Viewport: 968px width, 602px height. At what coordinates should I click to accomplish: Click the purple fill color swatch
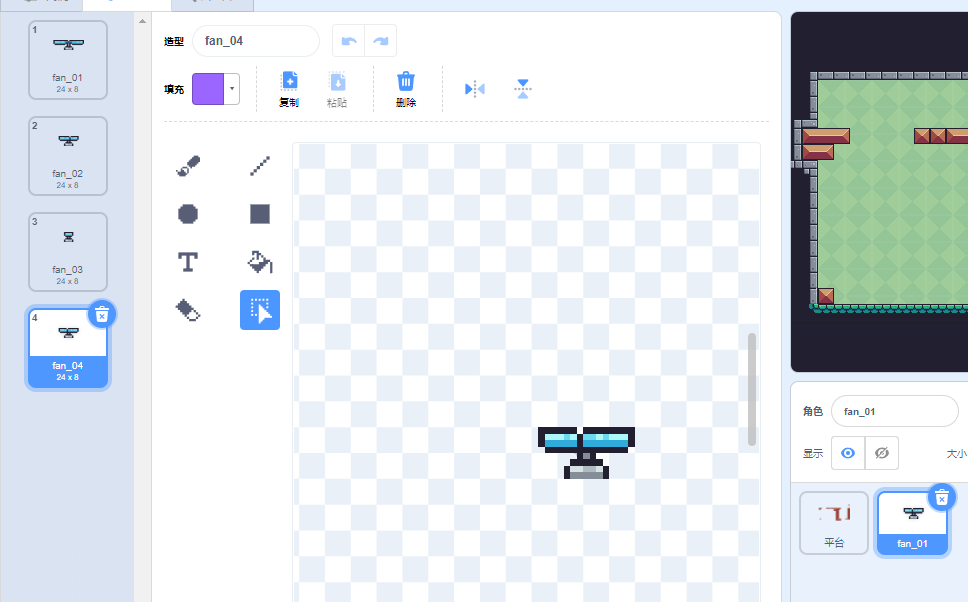209,89
